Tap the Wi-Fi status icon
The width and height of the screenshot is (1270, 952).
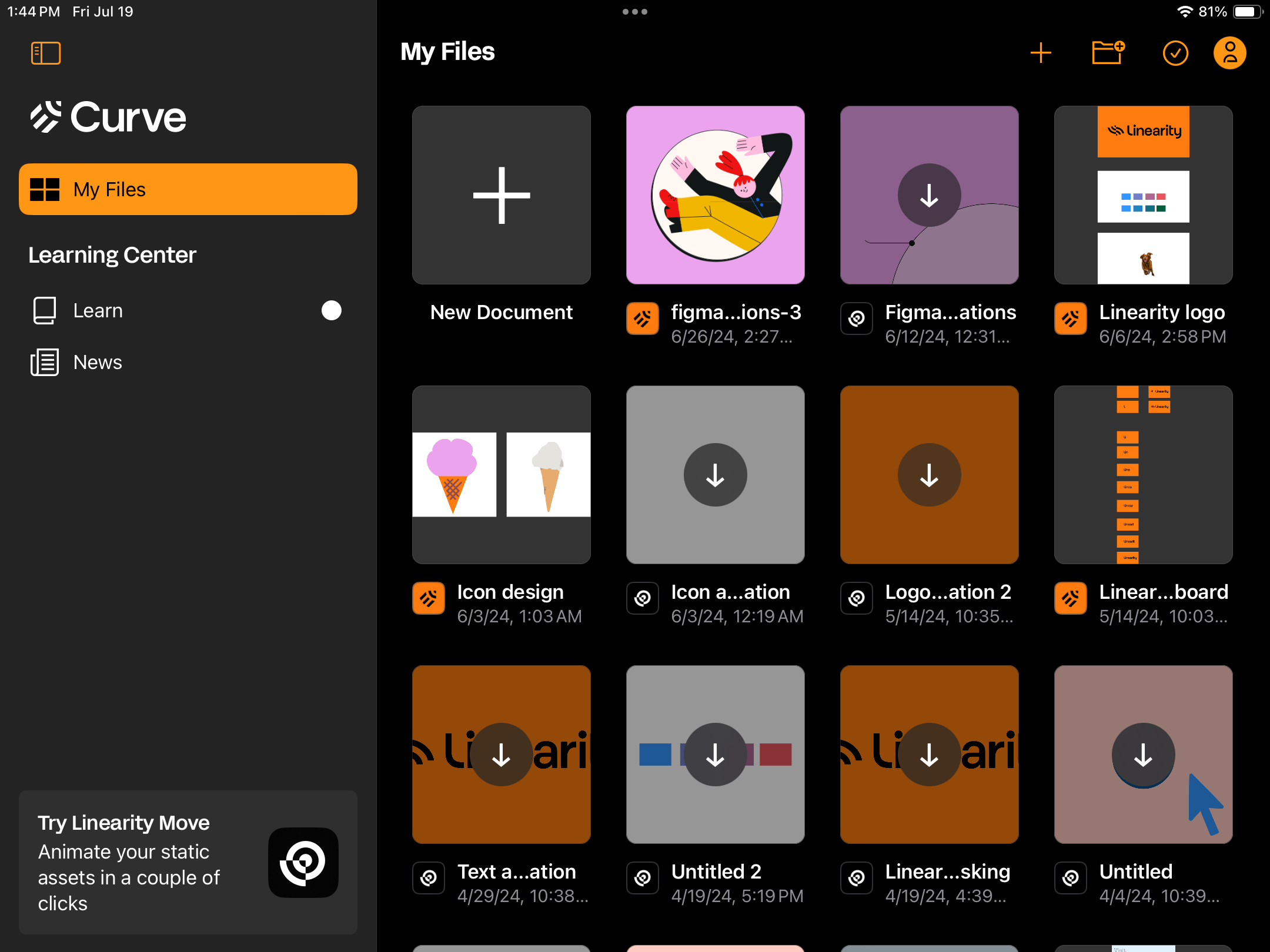(1185, 12)
